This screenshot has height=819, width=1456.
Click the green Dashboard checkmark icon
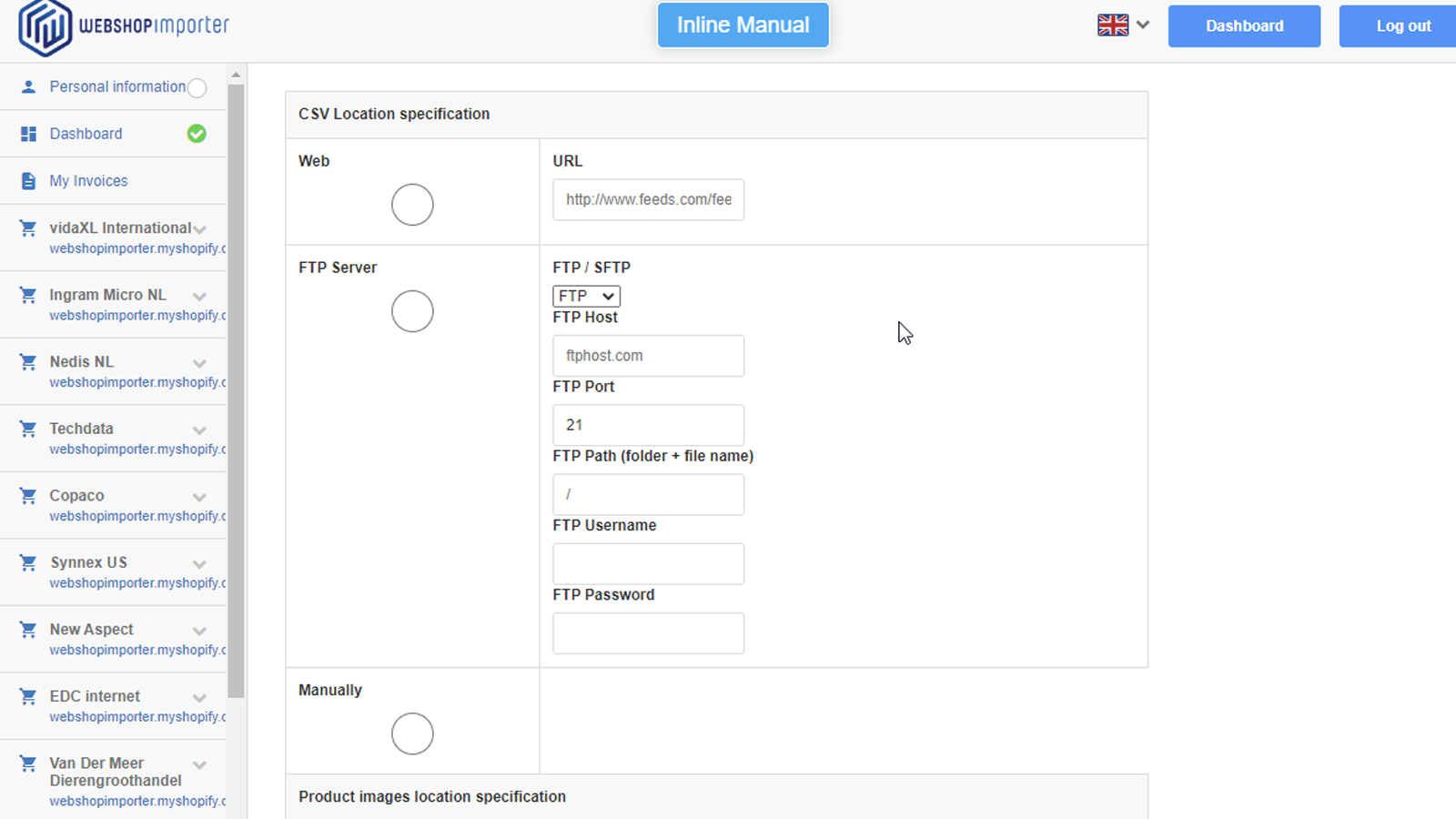point(197,134)
